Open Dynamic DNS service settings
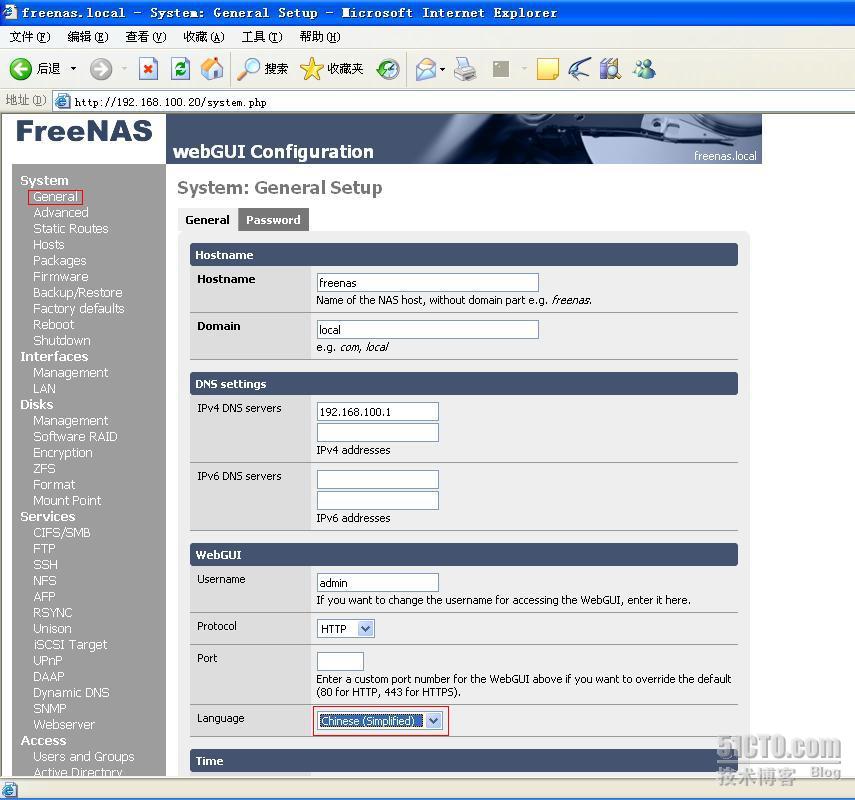 coord(71,693)
